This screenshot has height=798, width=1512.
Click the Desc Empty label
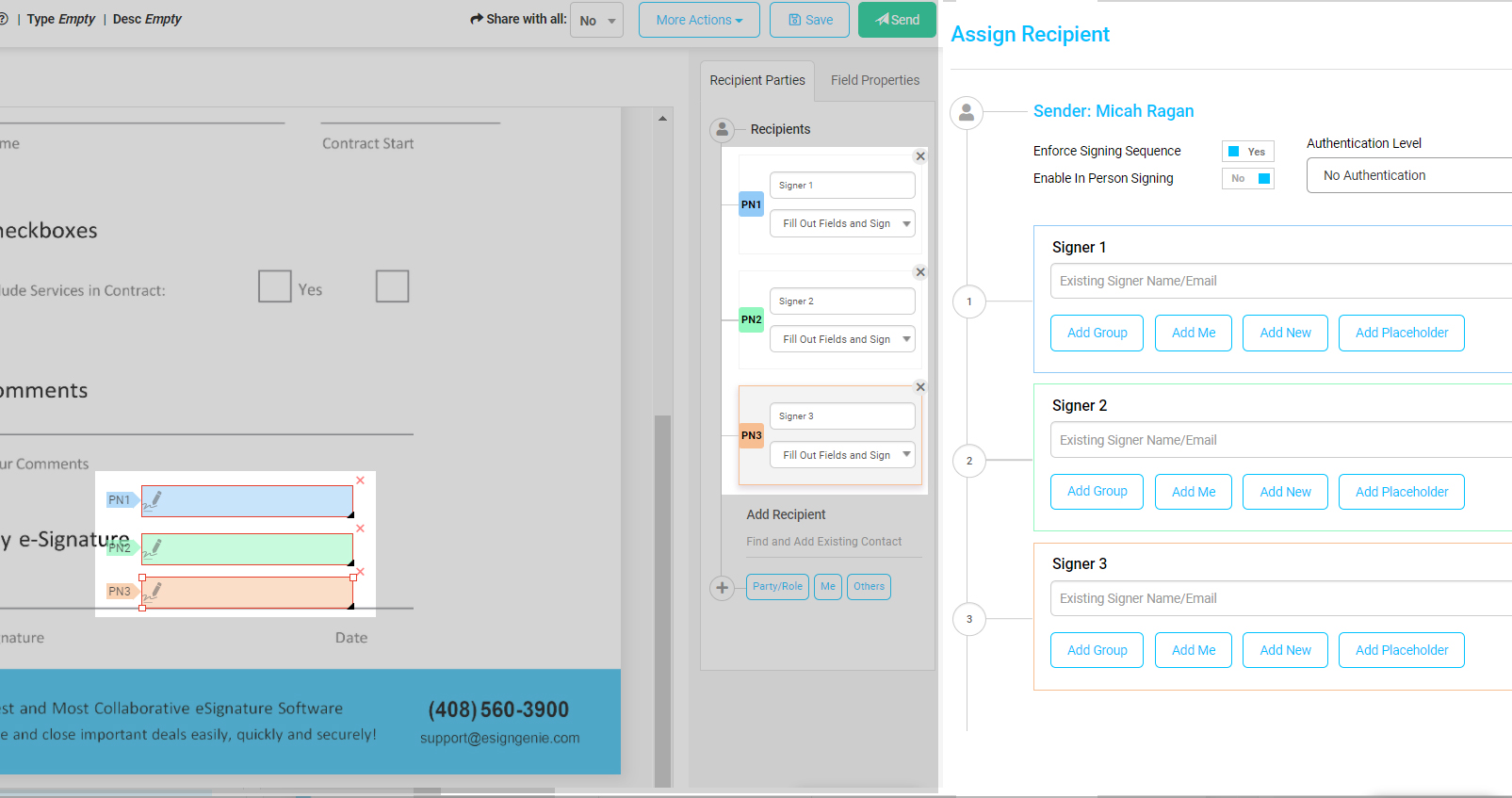tap(147, 19)
